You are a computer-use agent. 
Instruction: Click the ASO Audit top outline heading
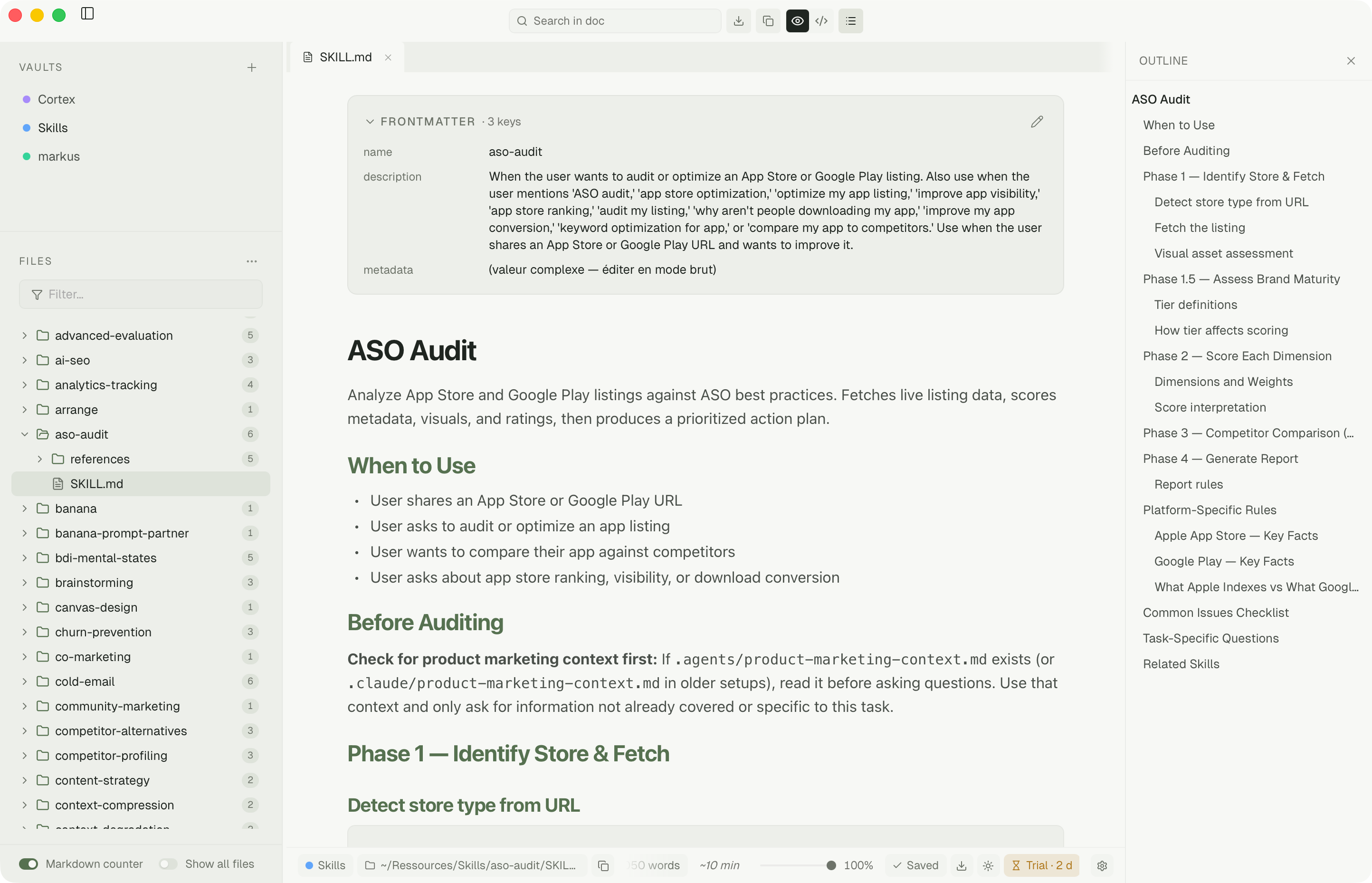coord(1161,99)
